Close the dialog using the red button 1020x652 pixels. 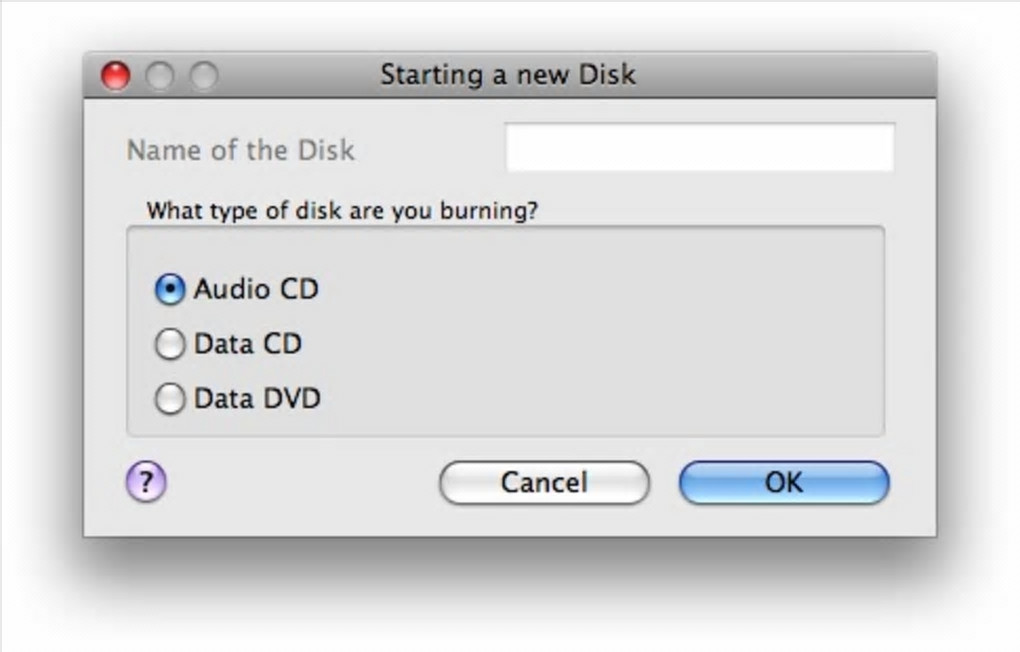point(116,75)
